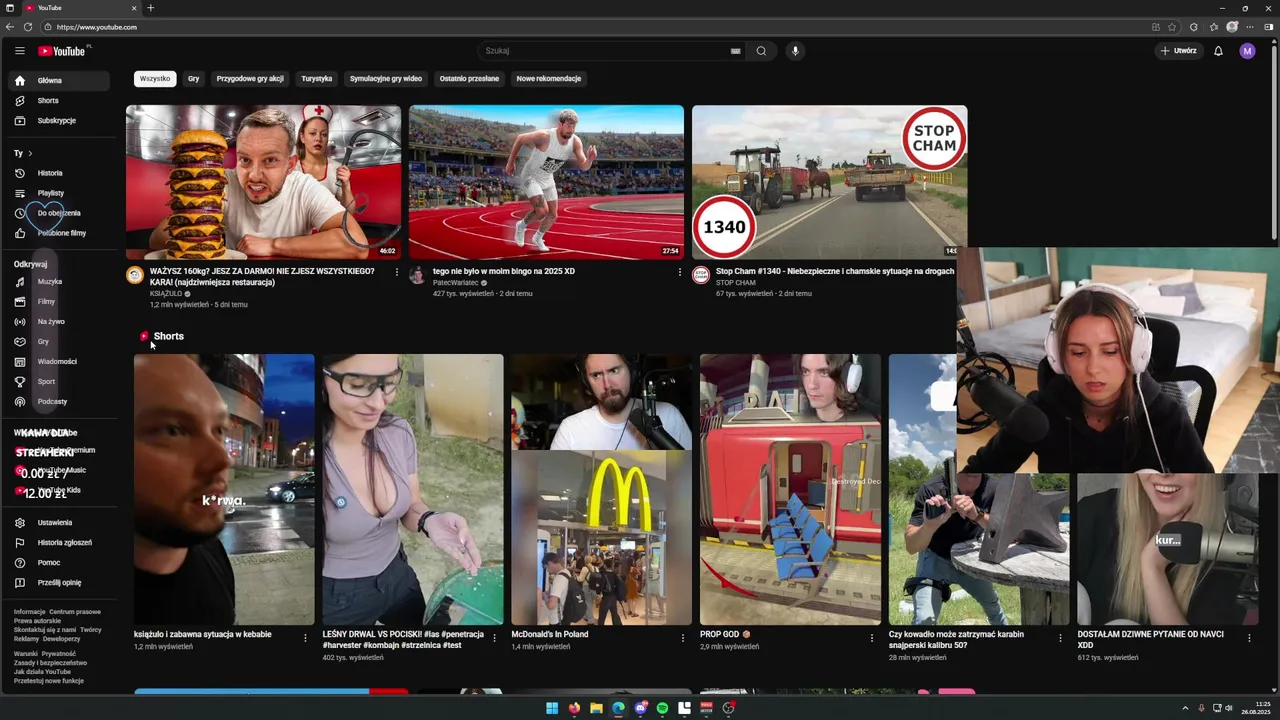Select Przygodowe gry akcji chip
The width and height of the screenshot is (1280, 720).
250,78
